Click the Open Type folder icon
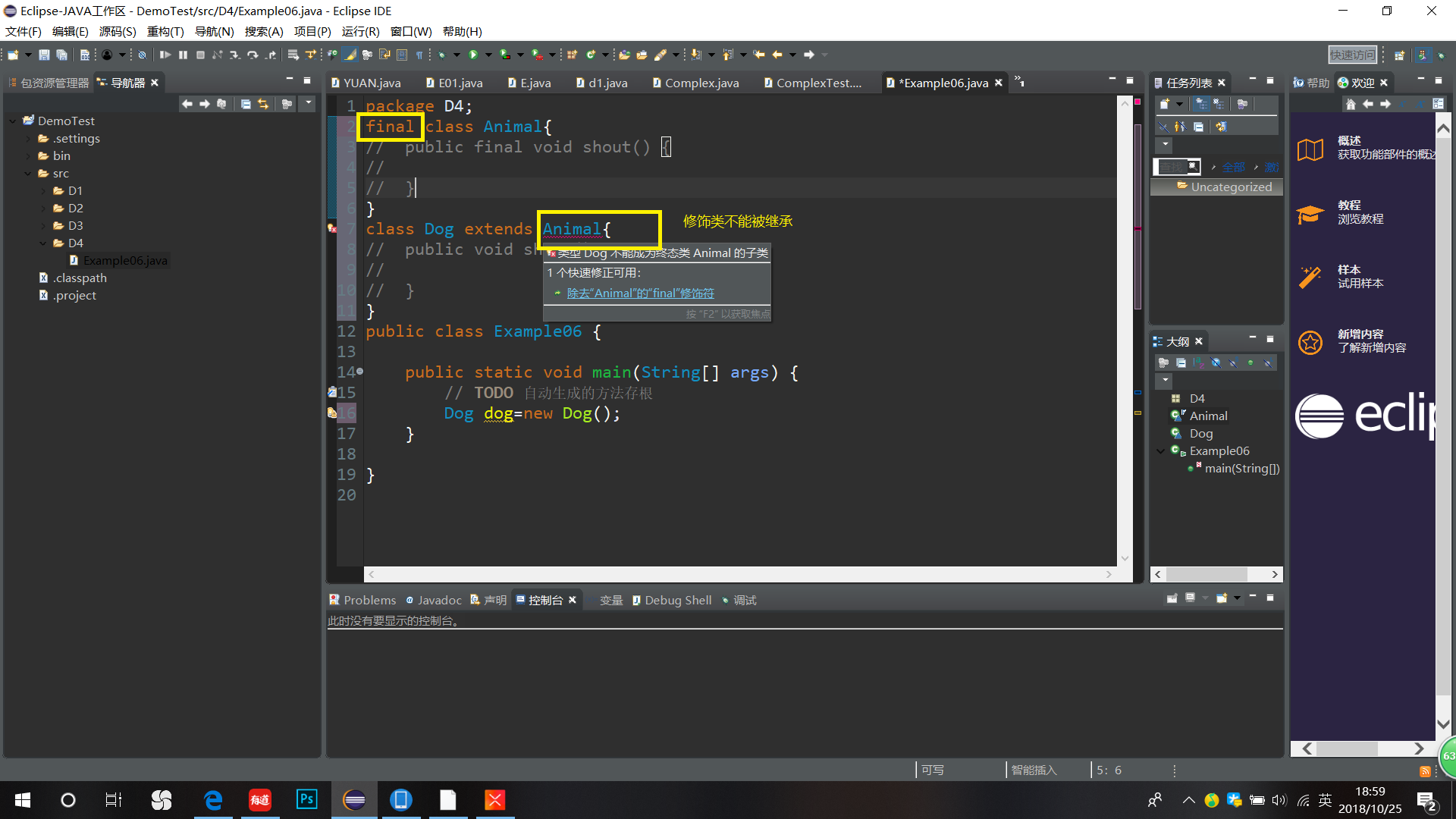 (x=625, y=55)
